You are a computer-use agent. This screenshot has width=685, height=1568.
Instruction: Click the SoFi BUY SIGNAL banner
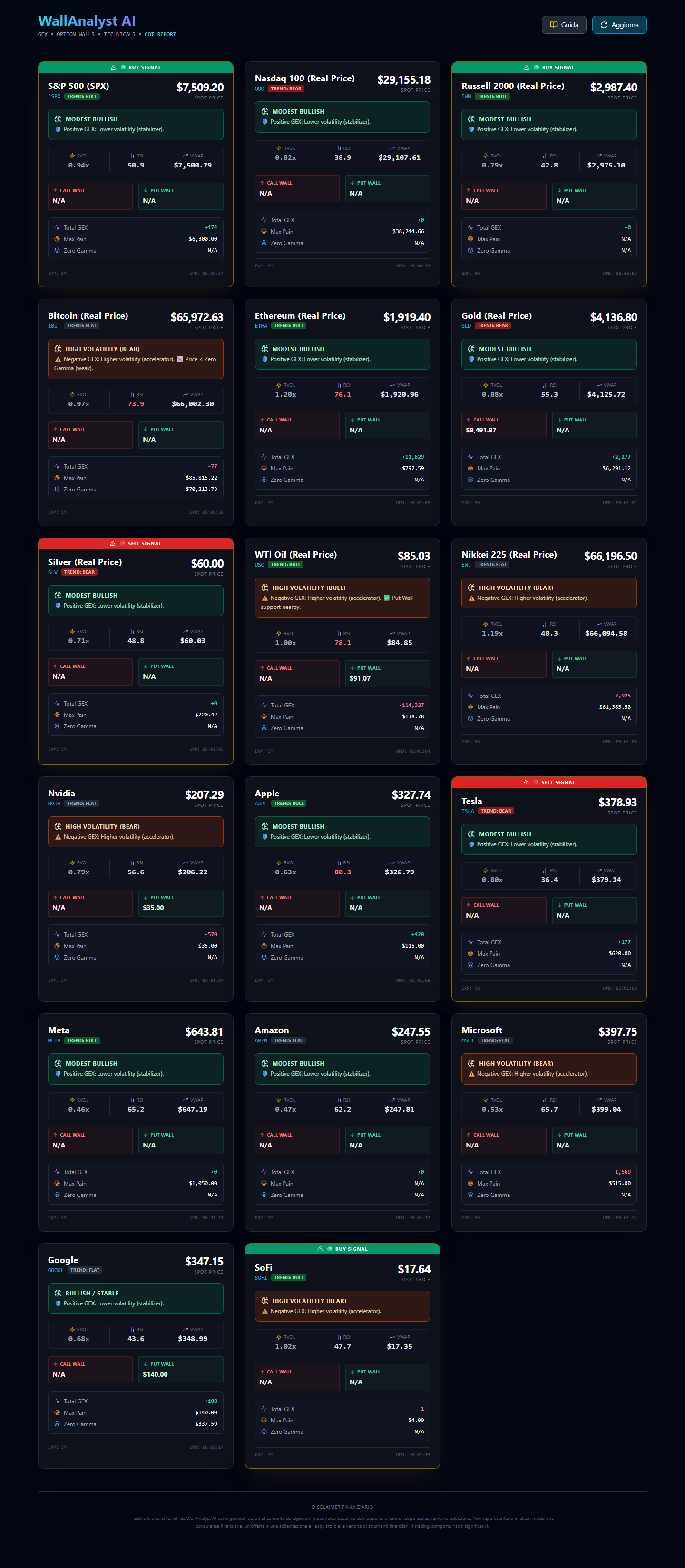(342, 1249)
